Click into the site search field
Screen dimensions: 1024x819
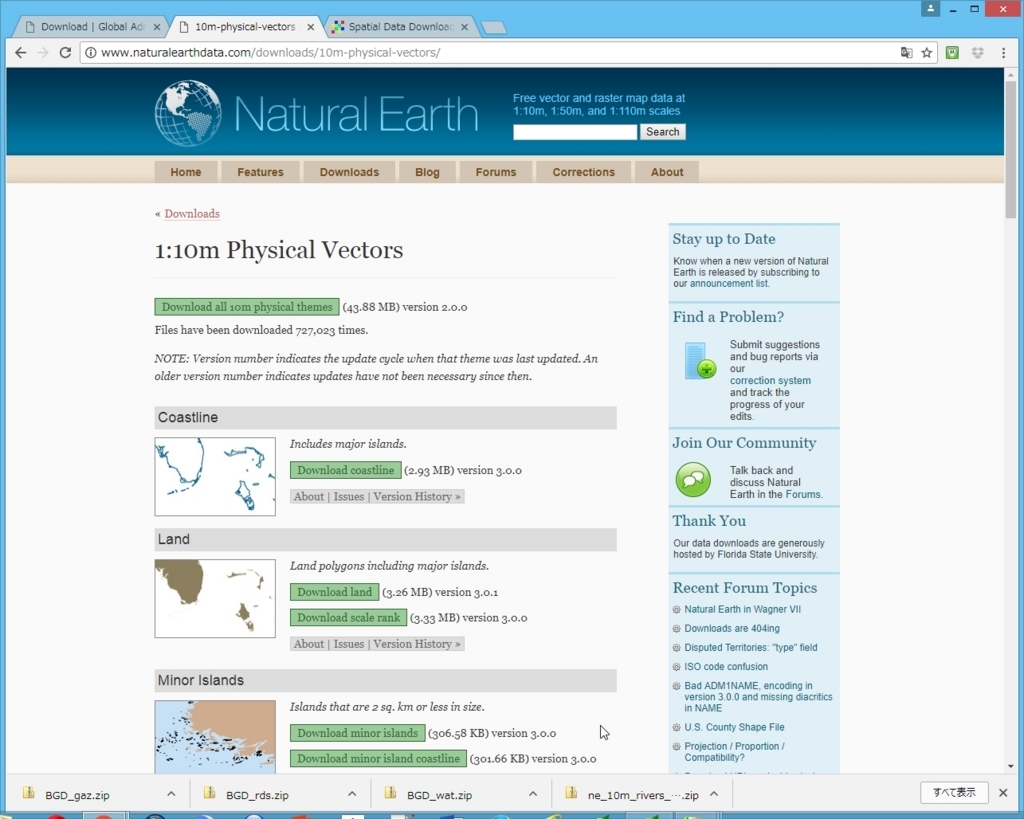[575, 132]
